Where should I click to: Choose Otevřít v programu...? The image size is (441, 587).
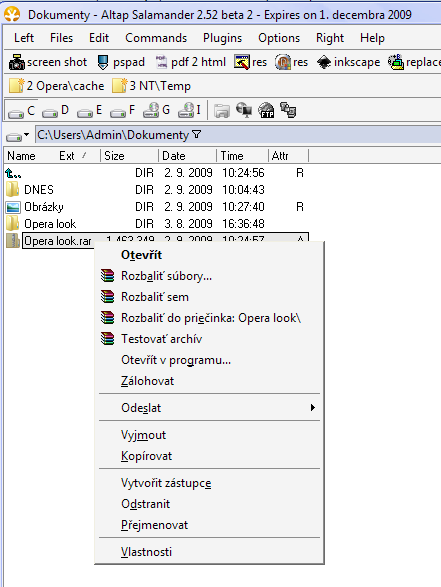coord(209,360)
